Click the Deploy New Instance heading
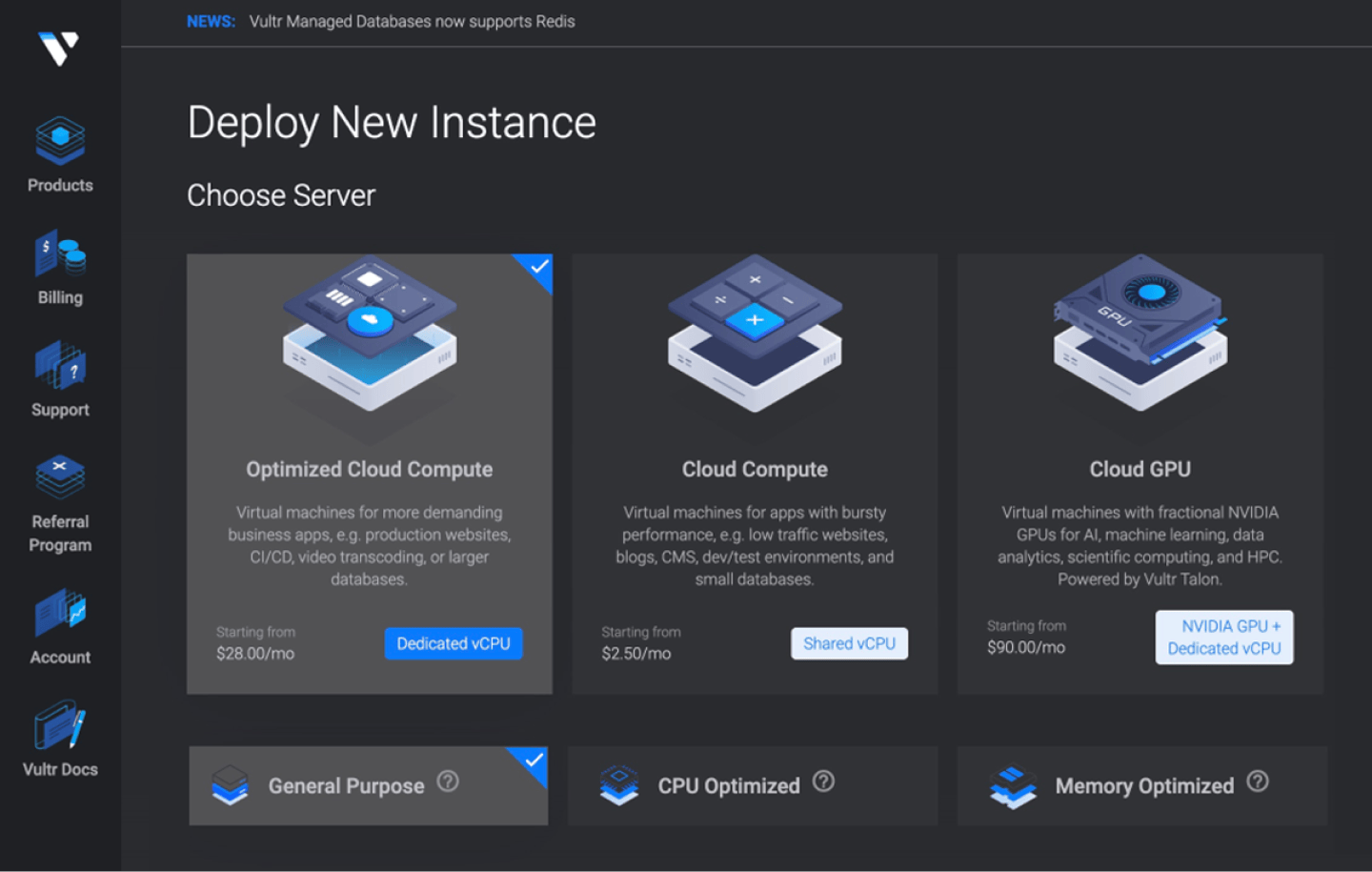Screen dimensions: 1372x872 pos(392,123)
